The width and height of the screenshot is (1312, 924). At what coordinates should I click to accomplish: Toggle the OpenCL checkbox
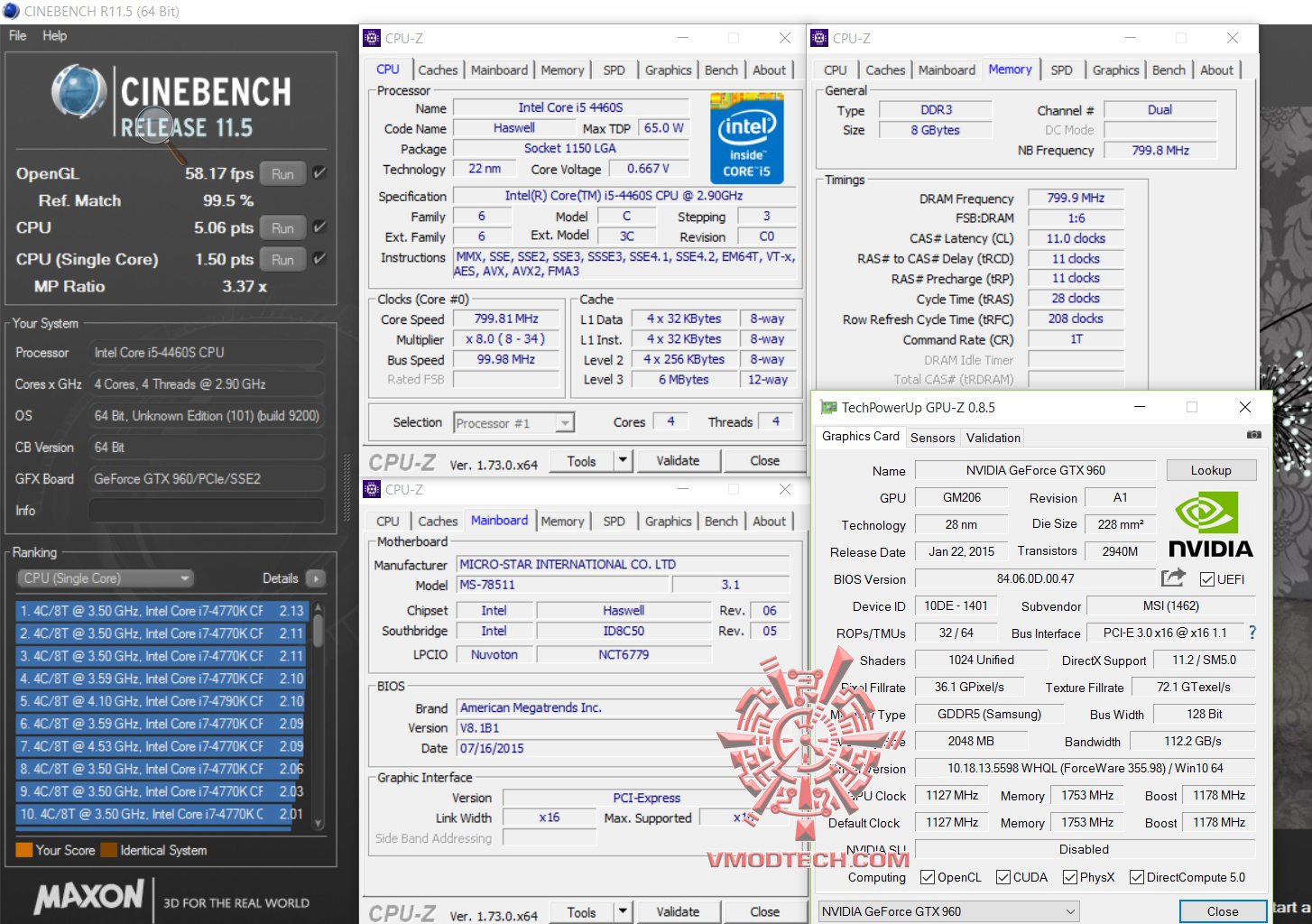(x=927, y=877)
